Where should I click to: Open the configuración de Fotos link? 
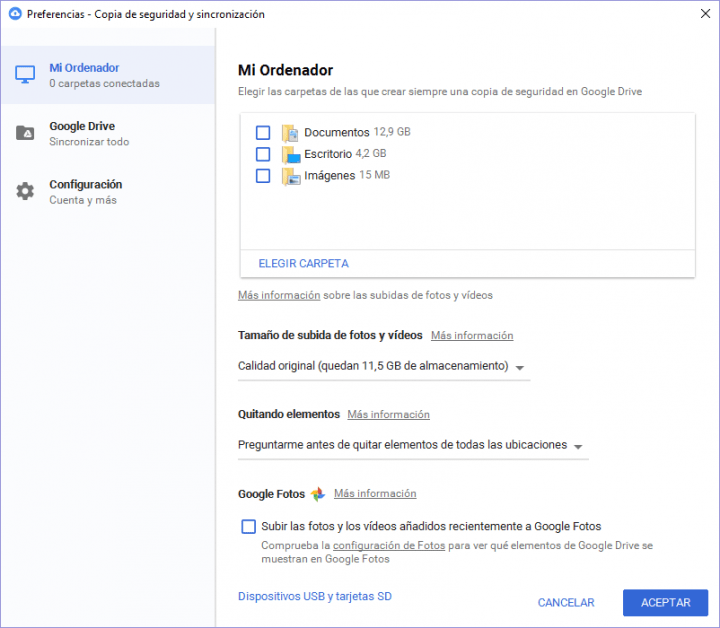389,545
